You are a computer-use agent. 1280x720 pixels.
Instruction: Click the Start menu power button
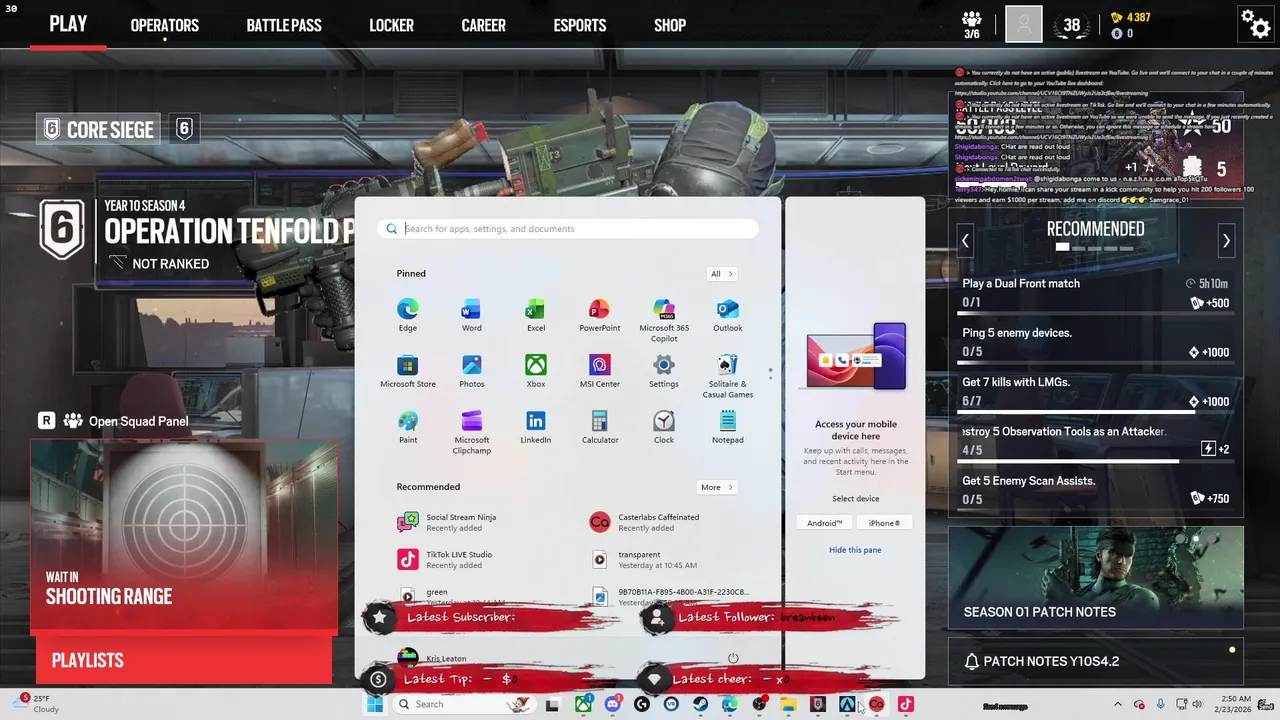click(x=733, y=658)
